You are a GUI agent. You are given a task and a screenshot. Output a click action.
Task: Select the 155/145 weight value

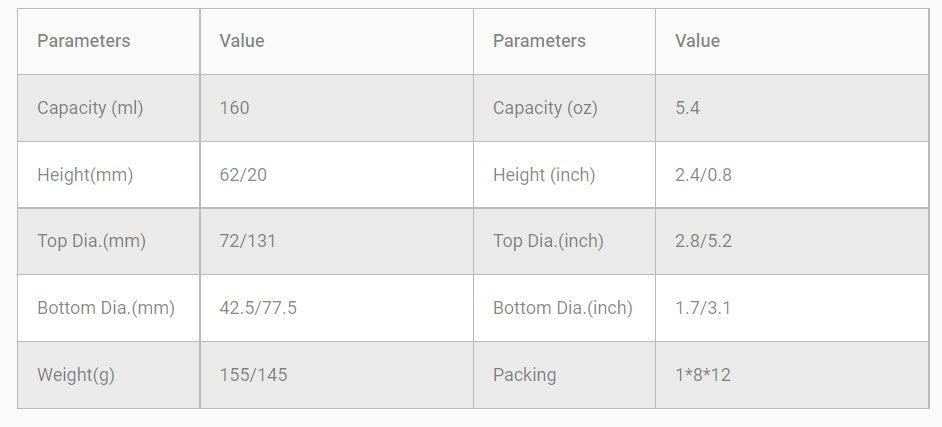click(x=253, y=375)
